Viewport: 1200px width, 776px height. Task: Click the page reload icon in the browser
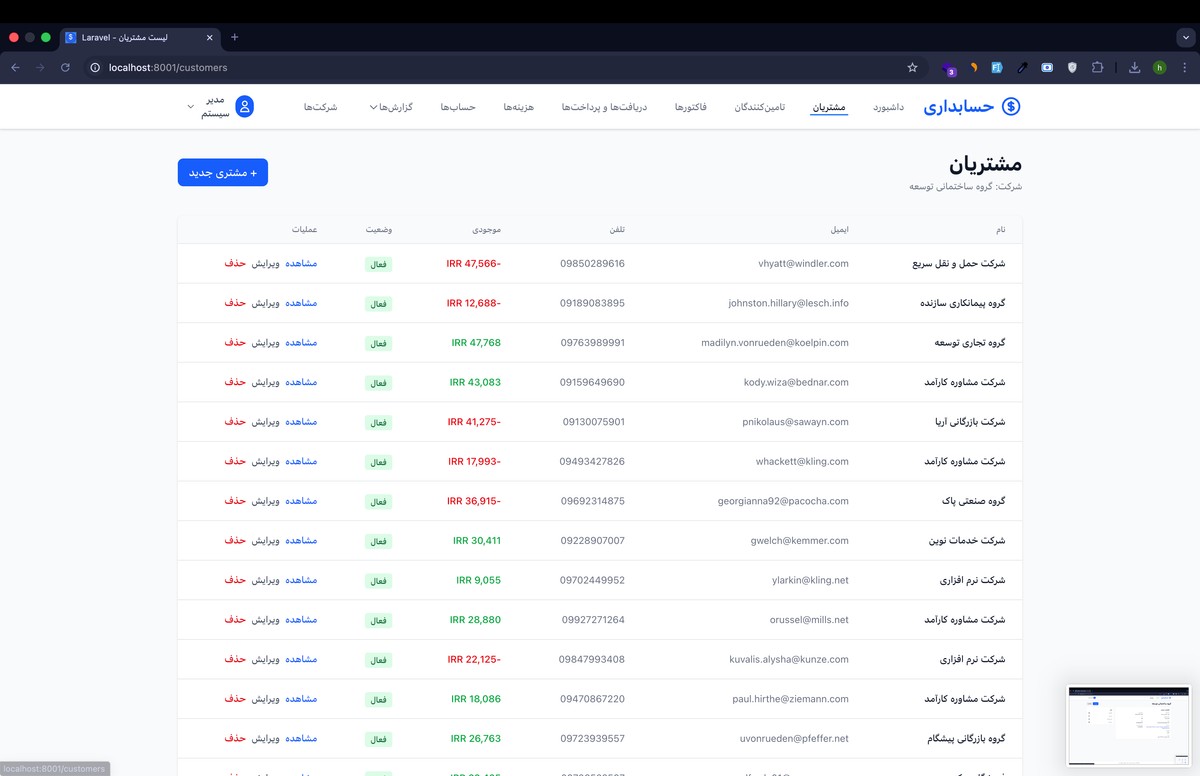coord(65,67)
